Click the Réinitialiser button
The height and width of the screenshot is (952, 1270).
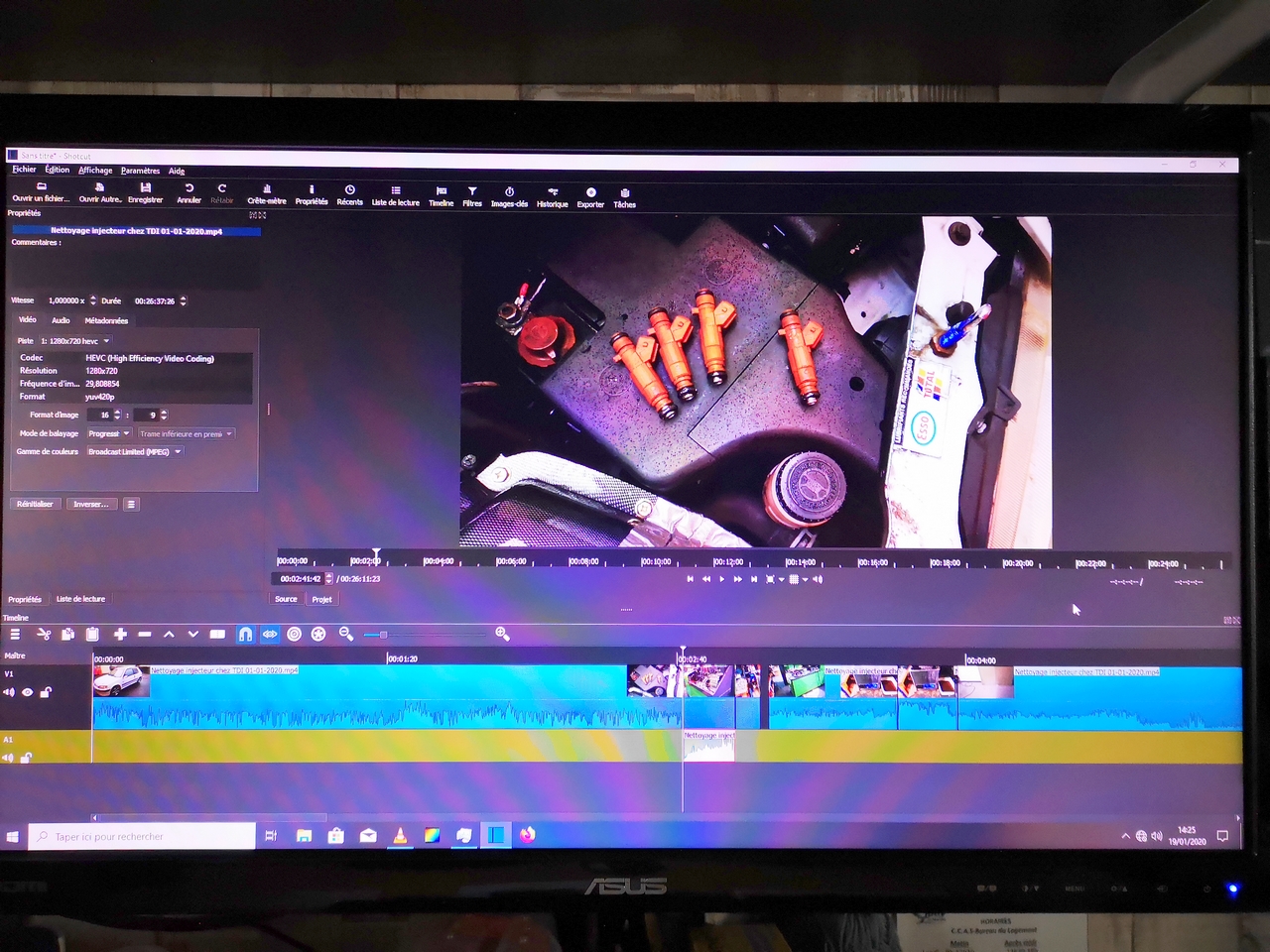click(35, 504)
